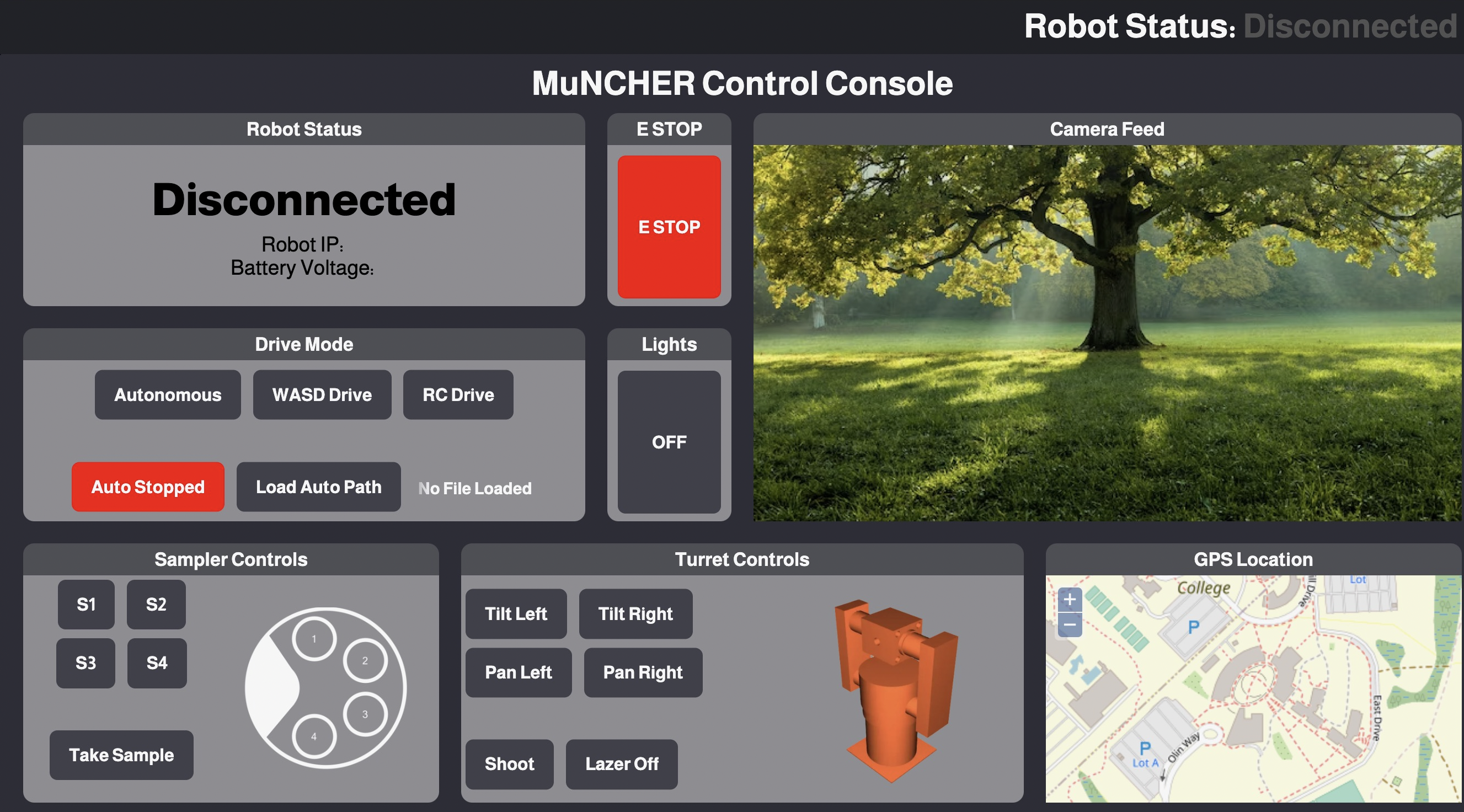Hit the red E STOP button
The image size is (1464, 812).
(x=669, y=227)
